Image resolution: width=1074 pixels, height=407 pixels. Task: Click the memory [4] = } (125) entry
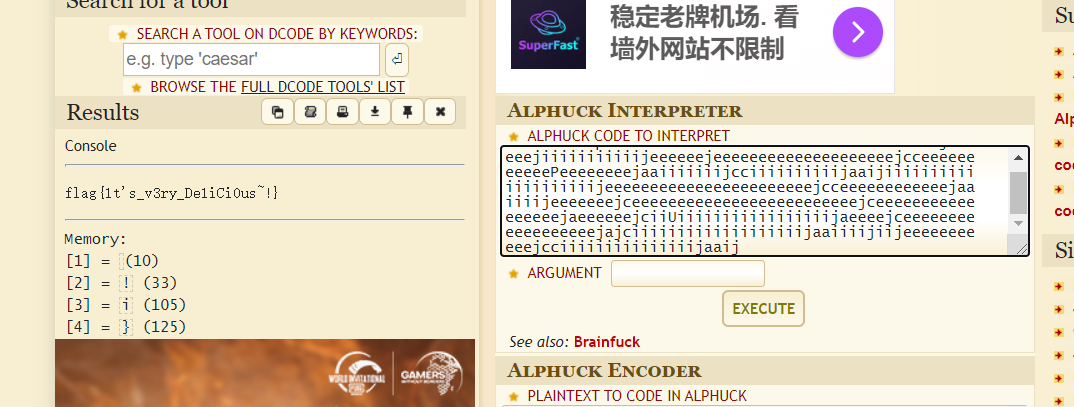[125, 326]
